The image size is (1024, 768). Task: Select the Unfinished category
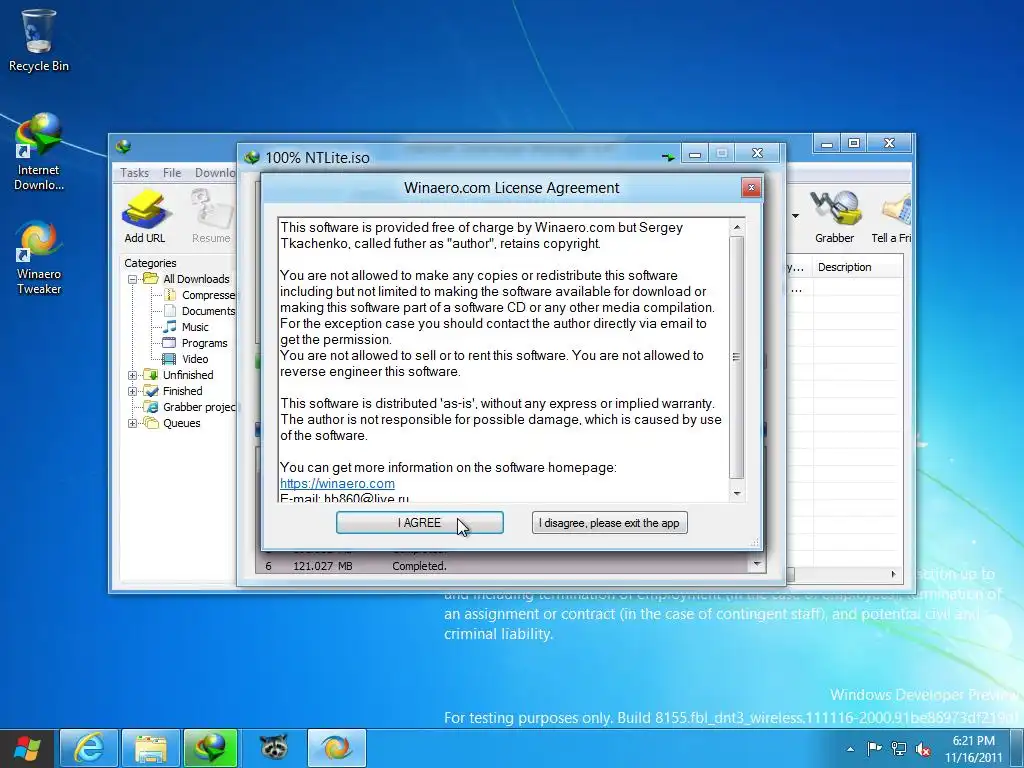coord(188,375)
